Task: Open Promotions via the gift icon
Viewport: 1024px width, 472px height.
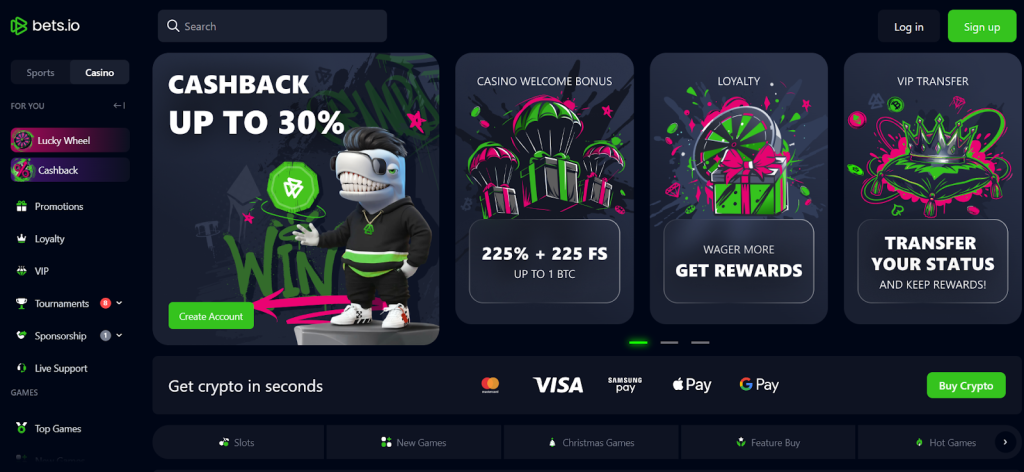Action: point(21,206)
